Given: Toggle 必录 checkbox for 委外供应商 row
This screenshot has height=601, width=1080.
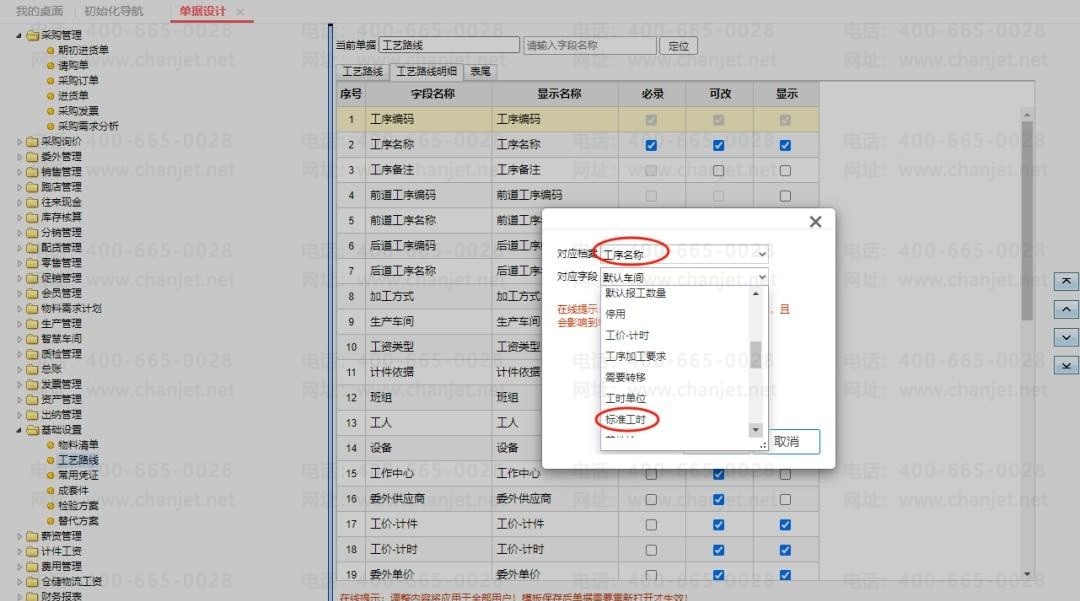Looking at the screenshot, I should click(x=651, y=500).
